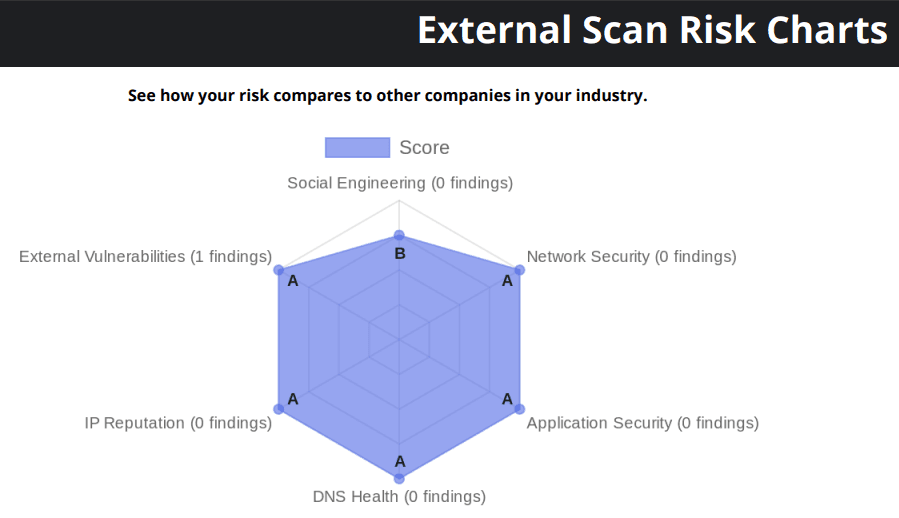Click the Social Engineering axis label

400,183
